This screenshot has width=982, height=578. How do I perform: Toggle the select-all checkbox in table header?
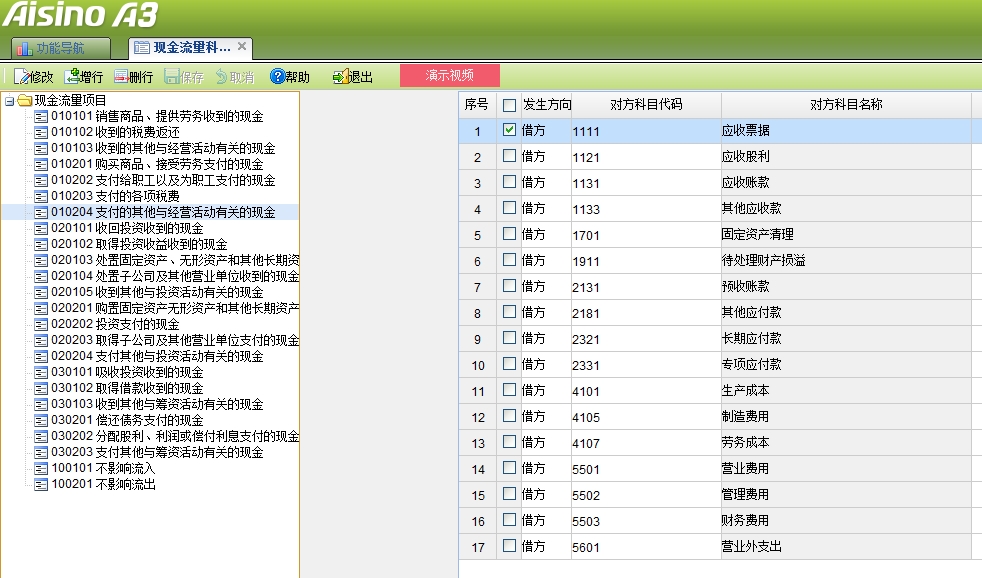510,105
